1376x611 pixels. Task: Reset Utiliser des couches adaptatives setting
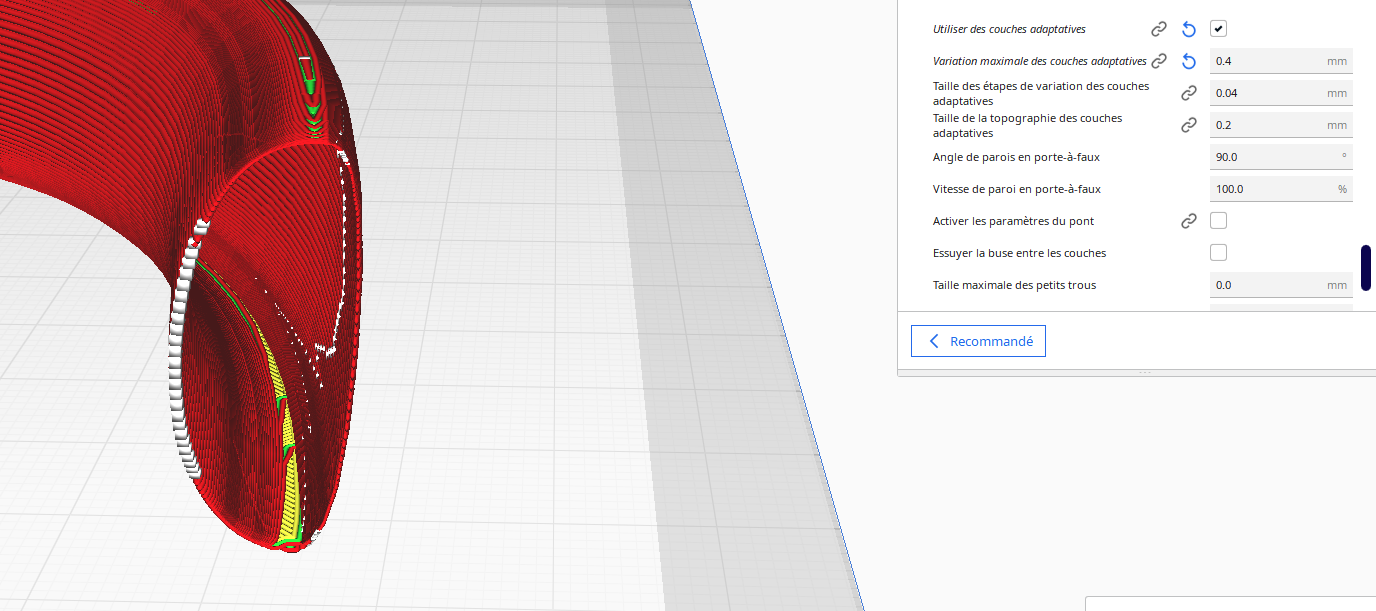point(1189,29)
